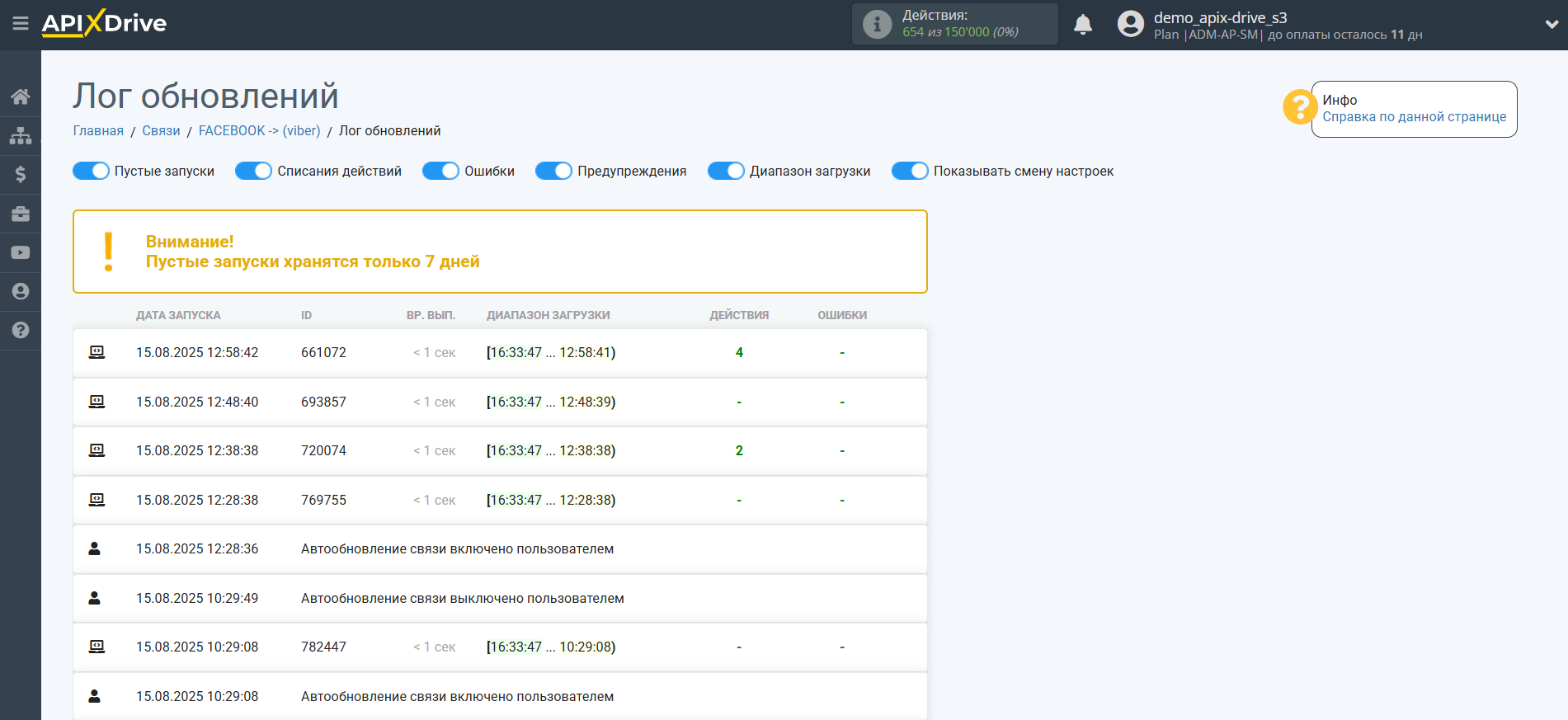Image resolution: width=1568 pixels, height=720 pixels.
Task: Open the profile sidebar icon
Action: pos(21,291)
